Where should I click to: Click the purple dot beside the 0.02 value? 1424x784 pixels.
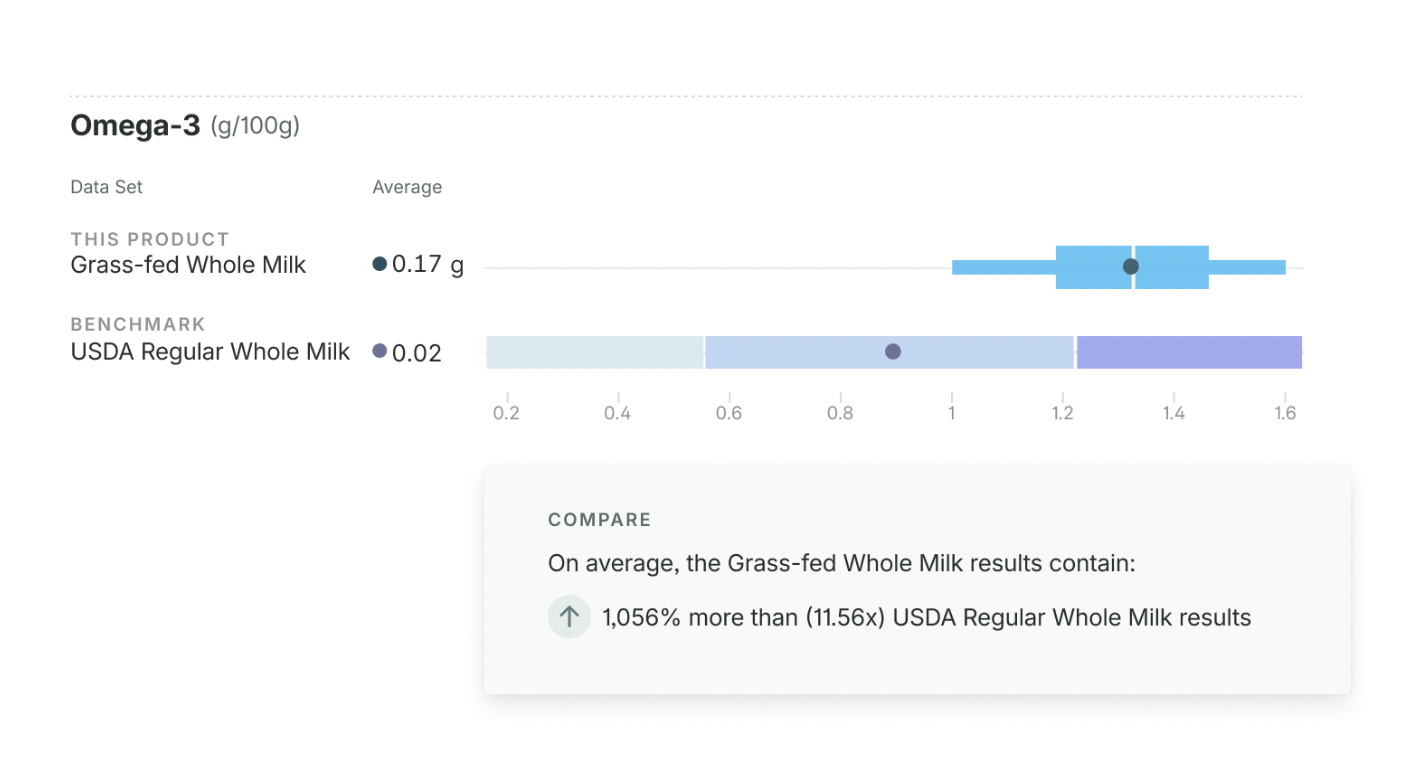[379, 351]
